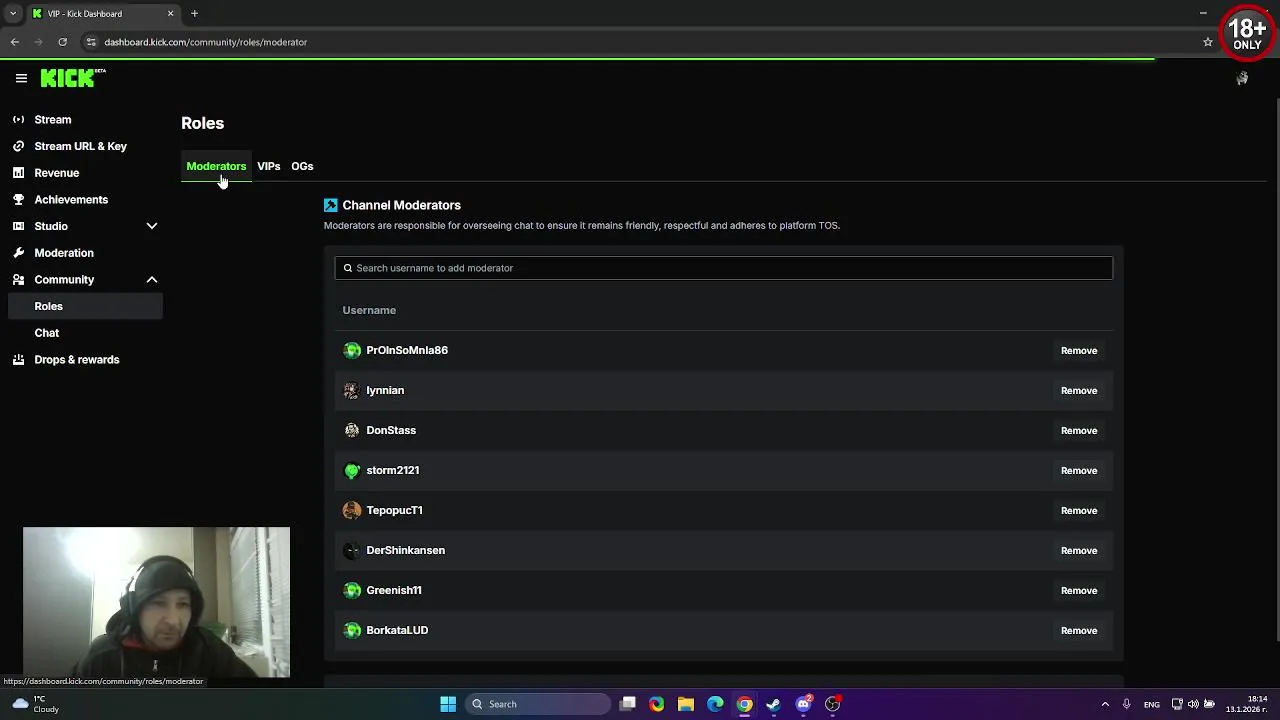
Task: Open Microsoft Edge from the taskbar
Action: 715,704
